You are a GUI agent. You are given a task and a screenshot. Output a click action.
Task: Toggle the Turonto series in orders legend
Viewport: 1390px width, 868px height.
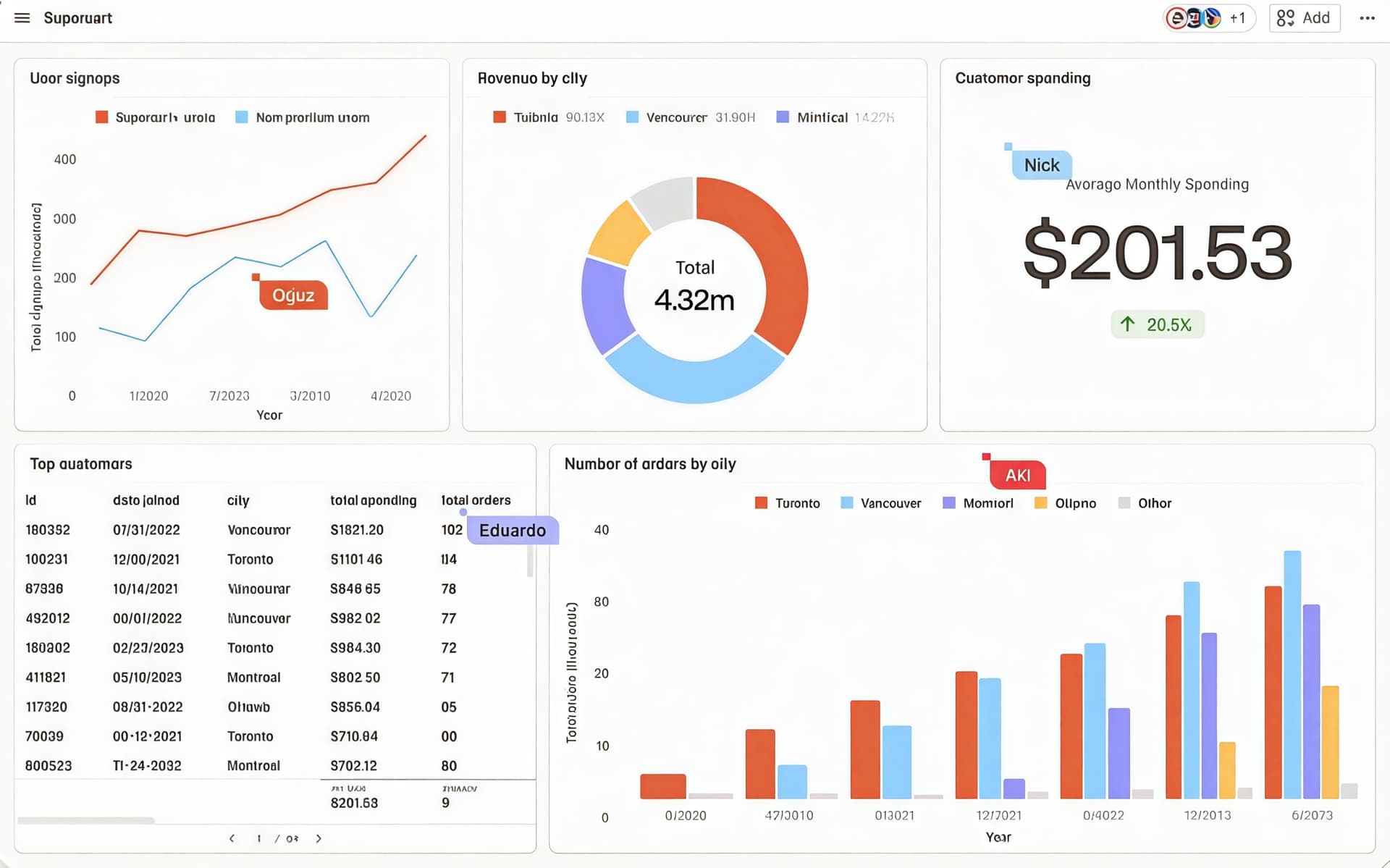click(788, 503)
